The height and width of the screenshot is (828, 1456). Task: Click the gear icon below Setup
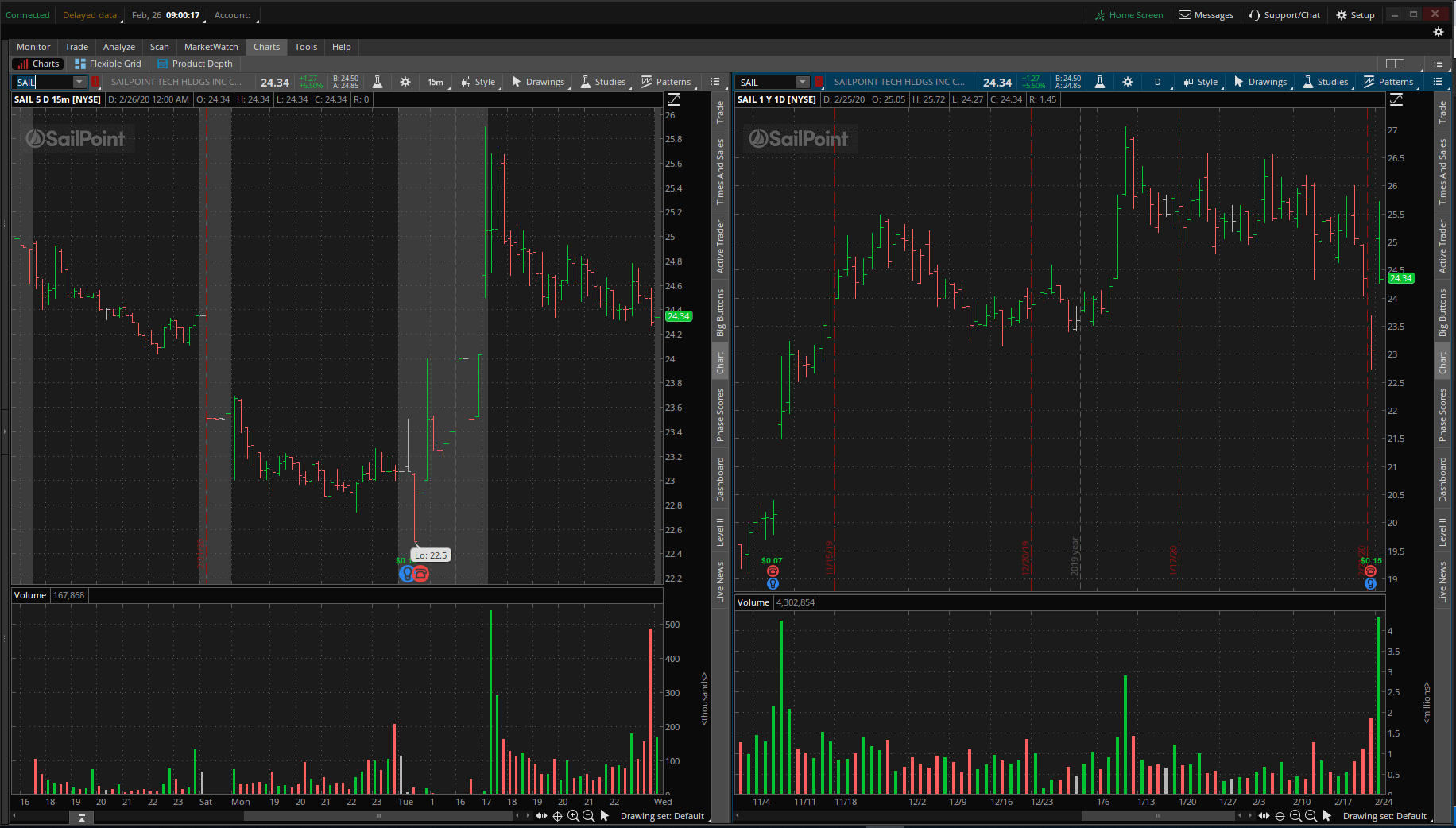point(1438,32)
